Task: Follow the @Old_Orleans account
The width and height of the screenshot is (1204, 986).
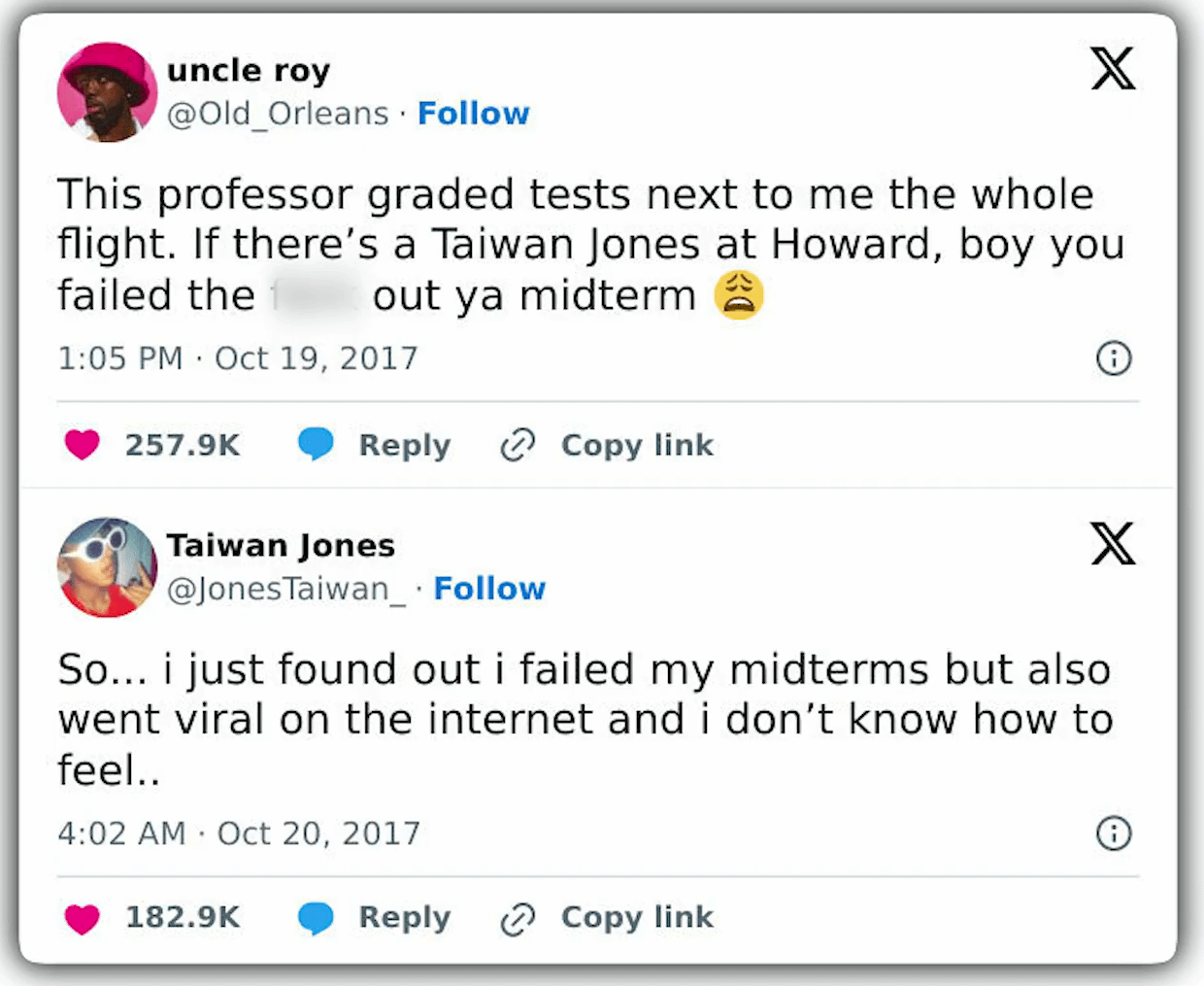Action: (473, 114)
